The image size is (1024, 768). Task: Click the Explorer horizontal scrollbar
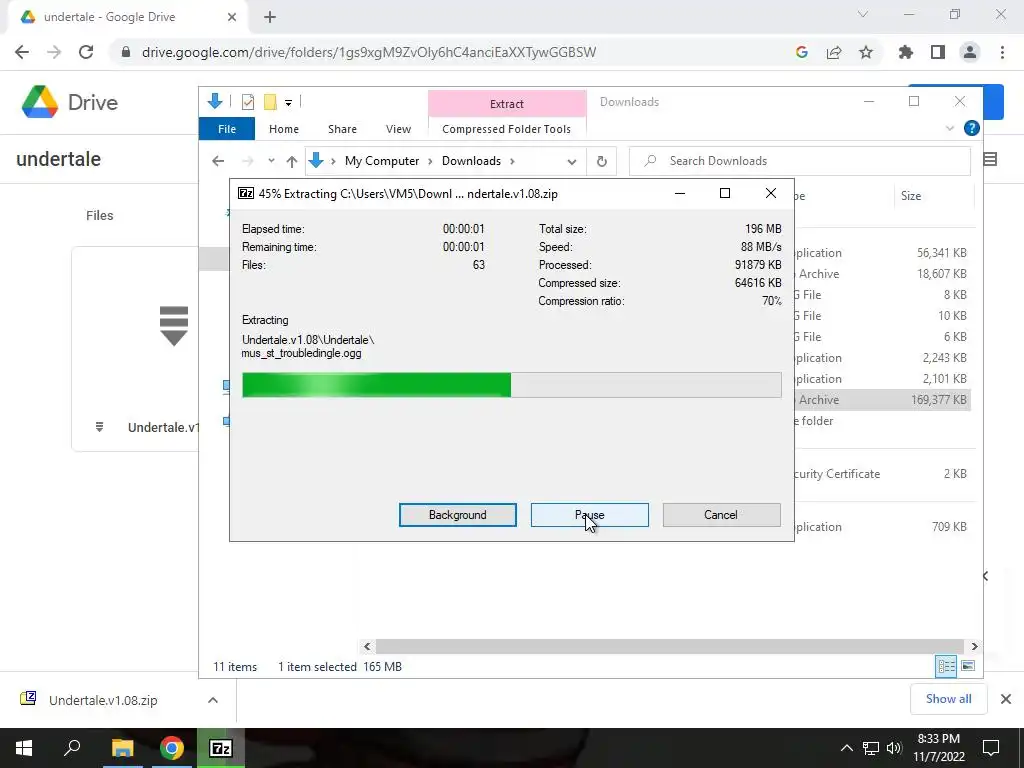pos(669,647)
